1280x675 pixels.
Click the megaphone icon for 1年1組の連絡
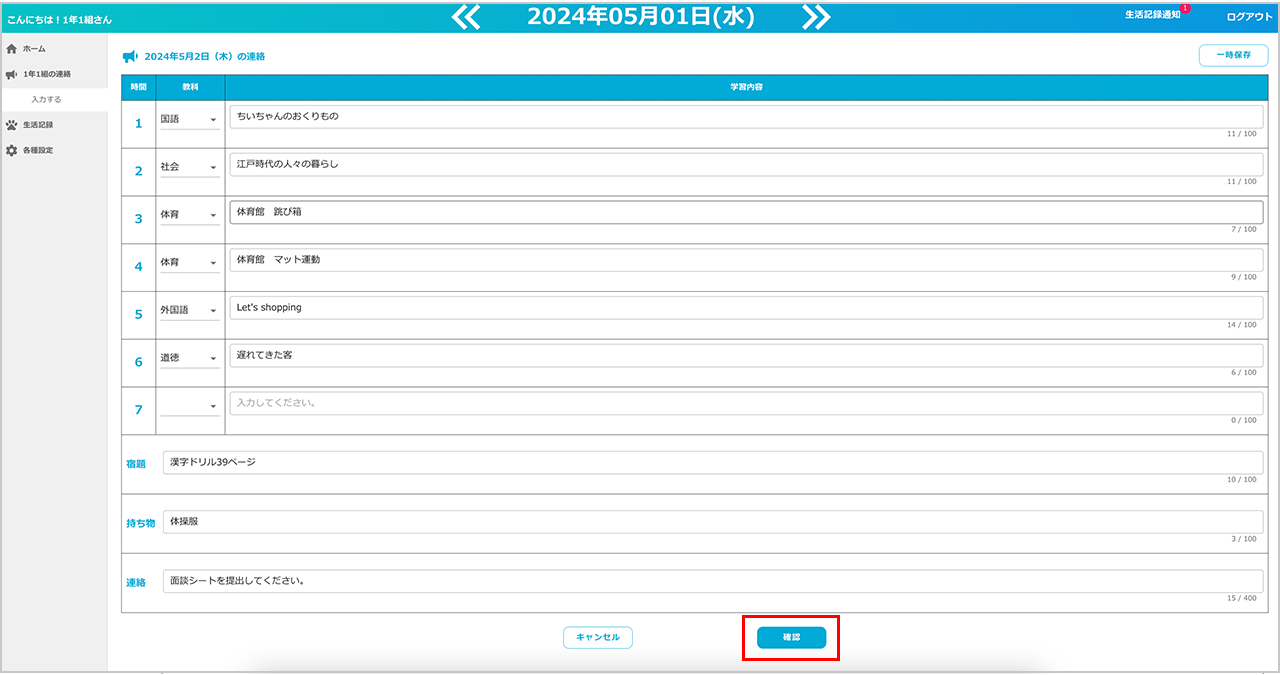tap(12, 75)
